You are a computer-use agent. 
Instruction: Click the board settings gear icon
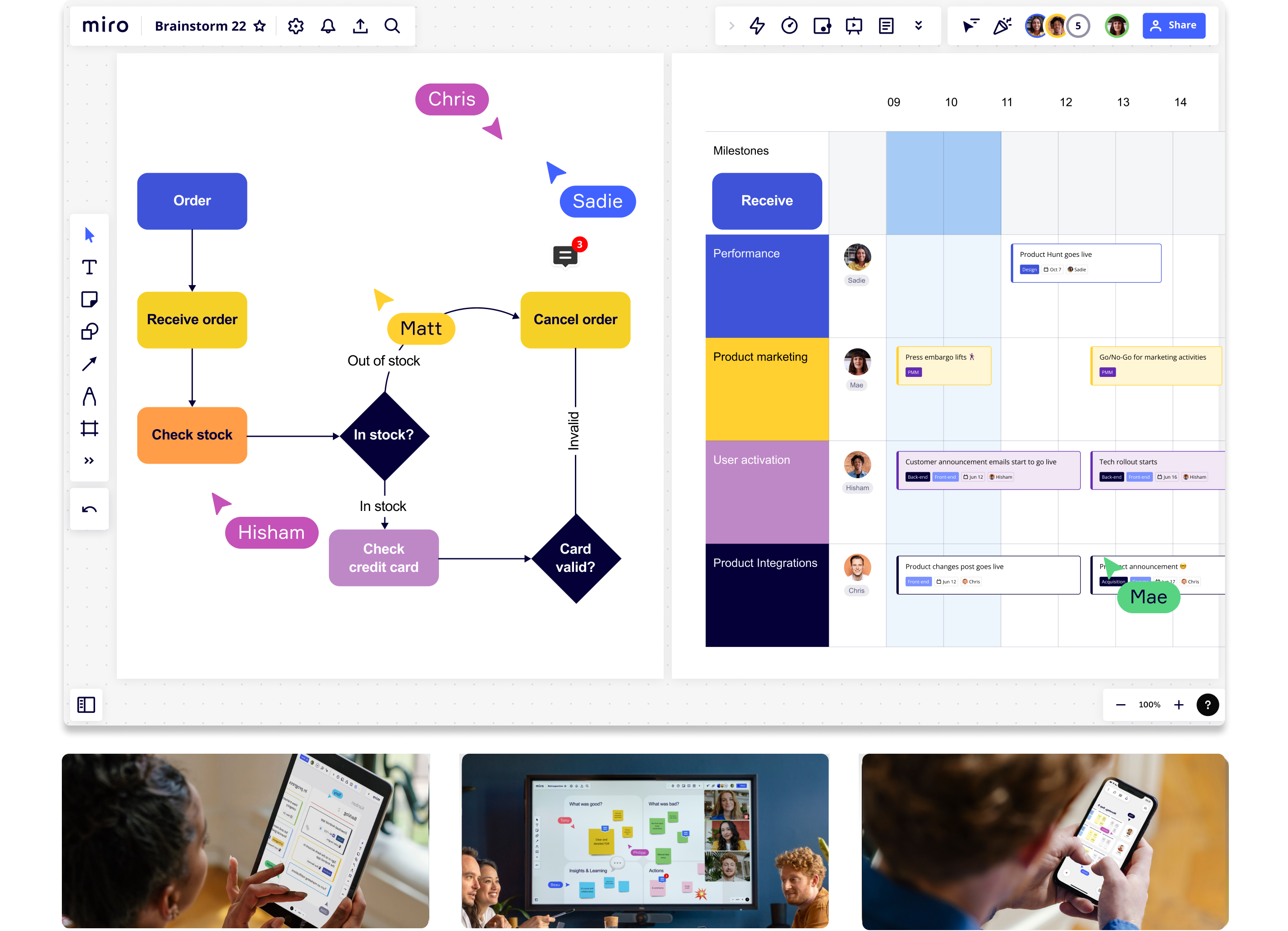click(x=297, y=26)
